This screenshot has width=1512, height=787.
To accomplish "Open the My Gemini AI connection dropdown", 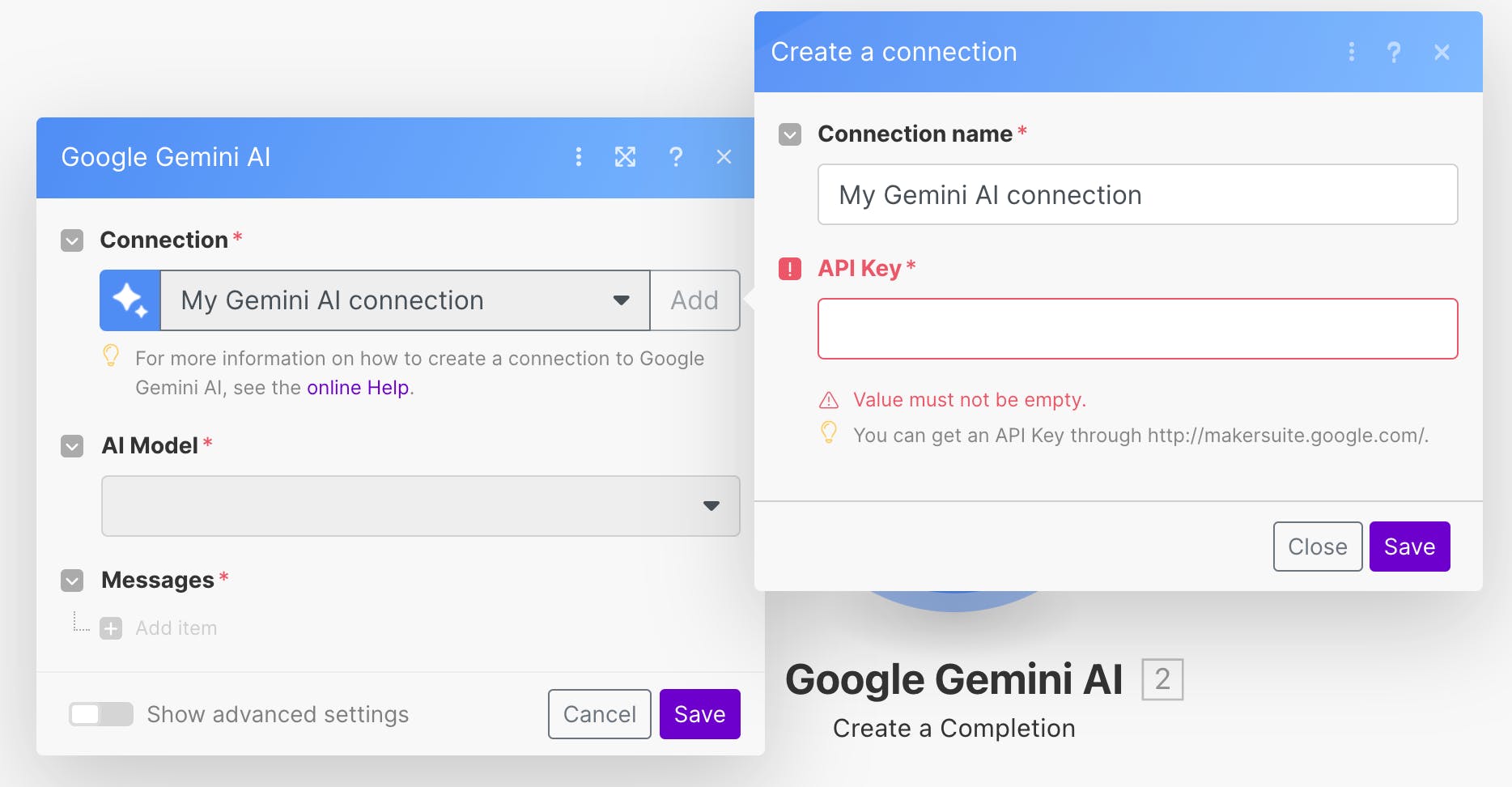I will (405, 300).
